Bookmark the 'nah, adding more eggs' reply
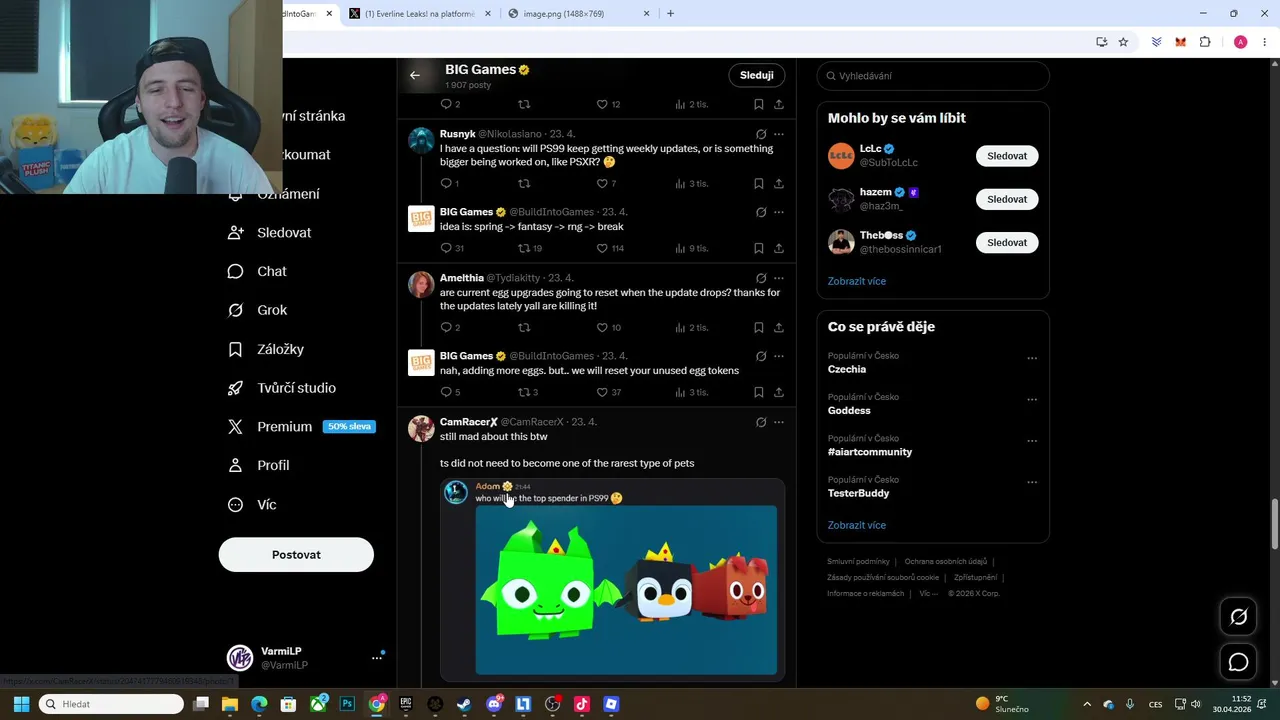 point(758,392)
